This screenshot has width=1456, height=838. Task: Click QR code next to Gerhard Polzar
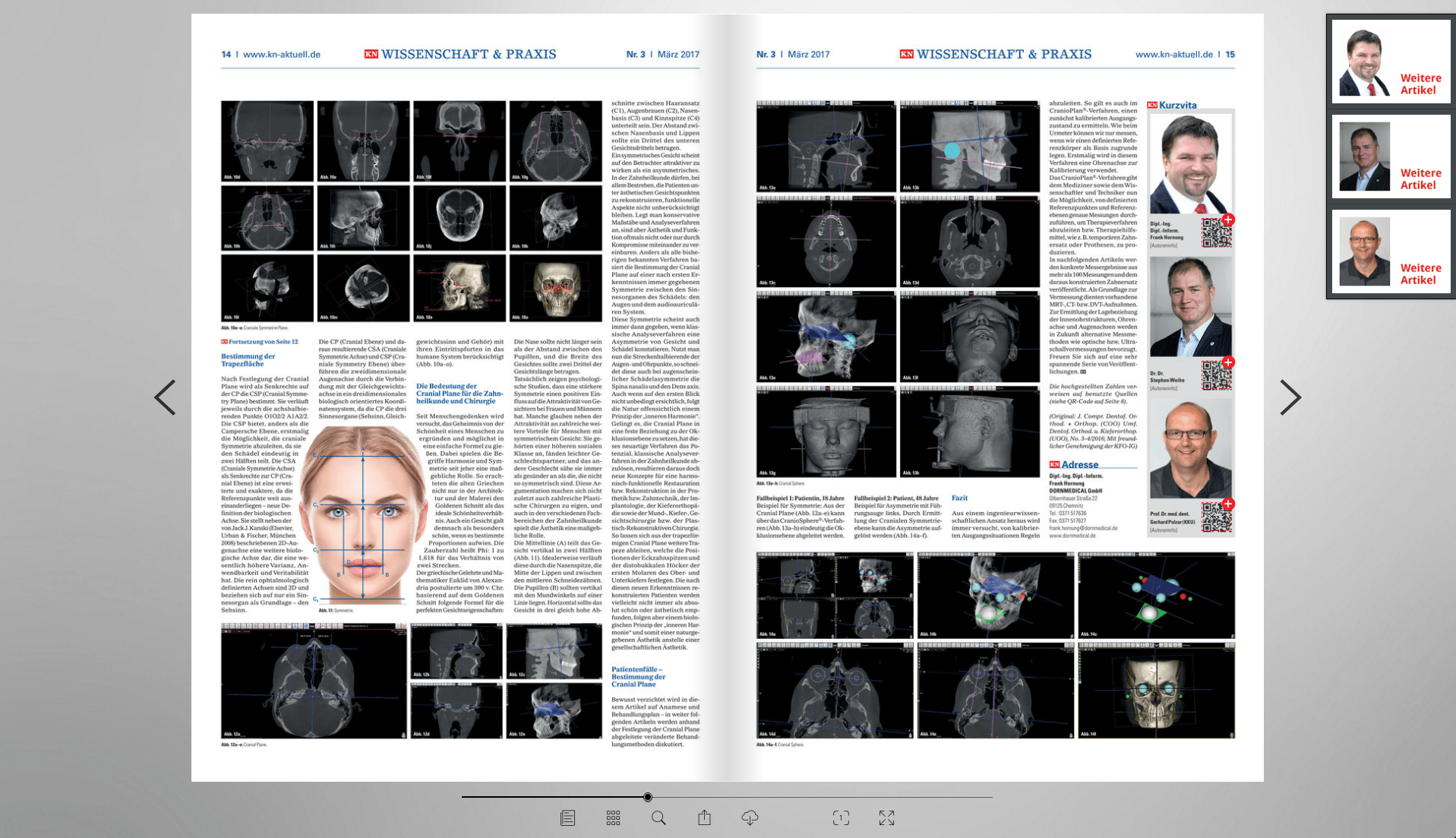click(x=1215, y=517)
